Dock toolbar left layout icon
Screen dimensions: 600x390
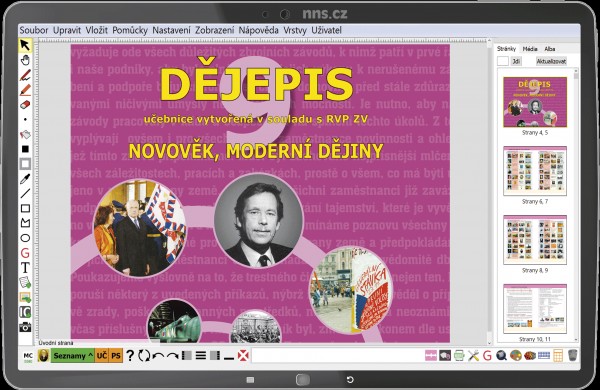coord(187,356)
